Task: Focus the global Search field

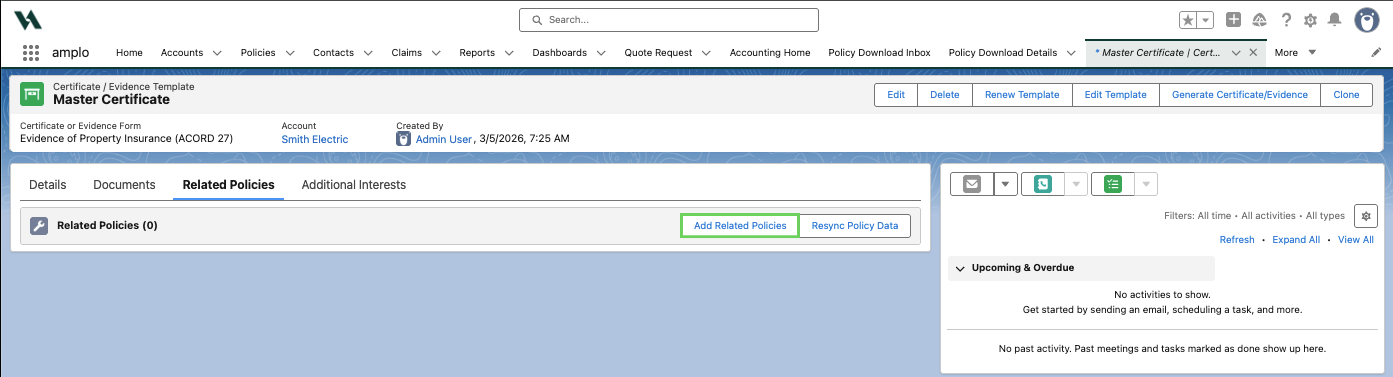Action: tap(669, 20)
